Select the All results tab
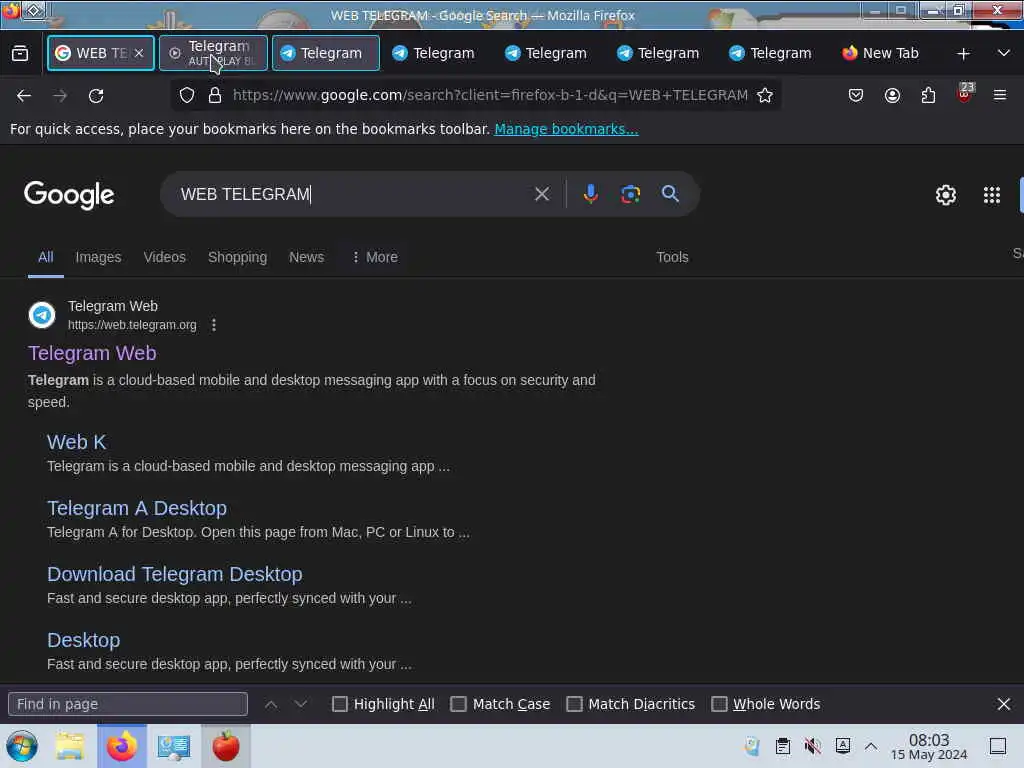Image resolution: width=1024 pixels, height=768 pixels. pos(45,257)
